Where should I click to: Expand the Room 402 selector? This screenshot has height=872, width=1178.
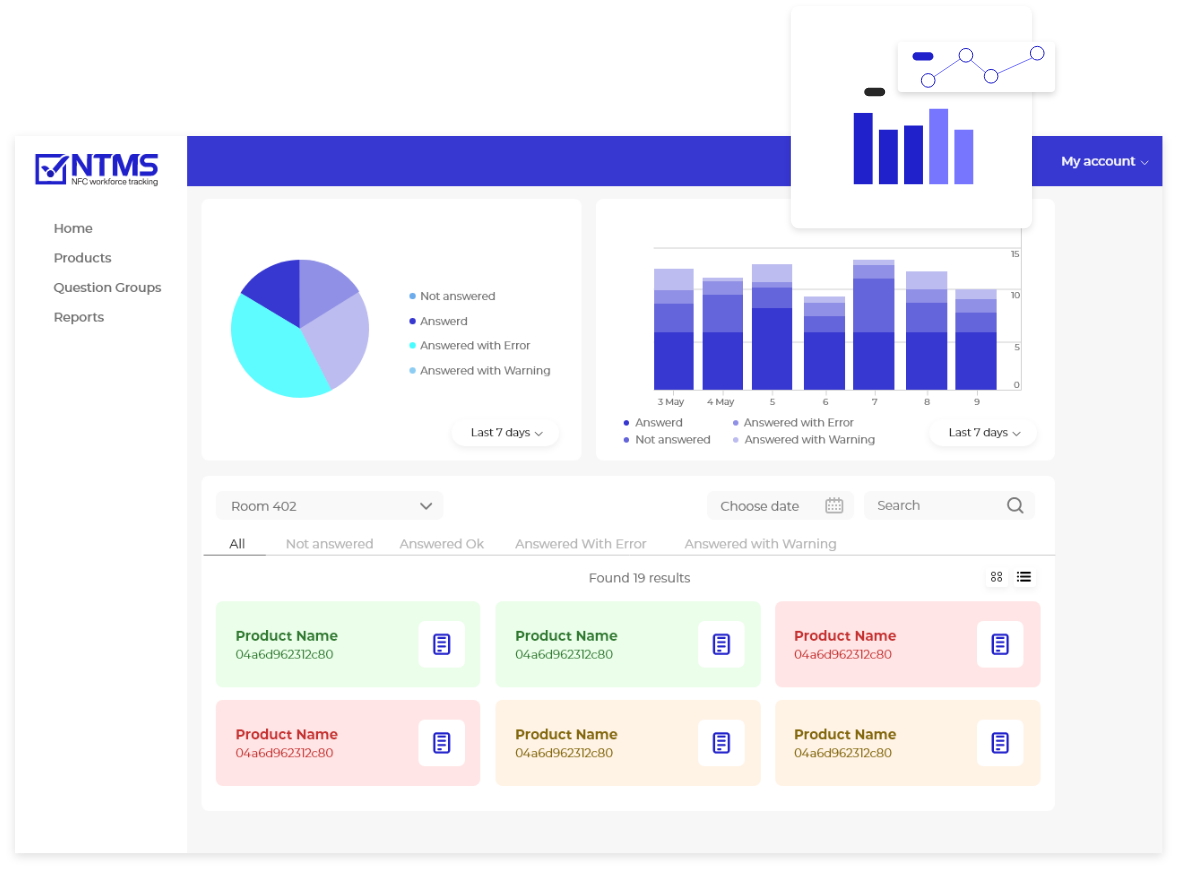(x=330, y=506)
